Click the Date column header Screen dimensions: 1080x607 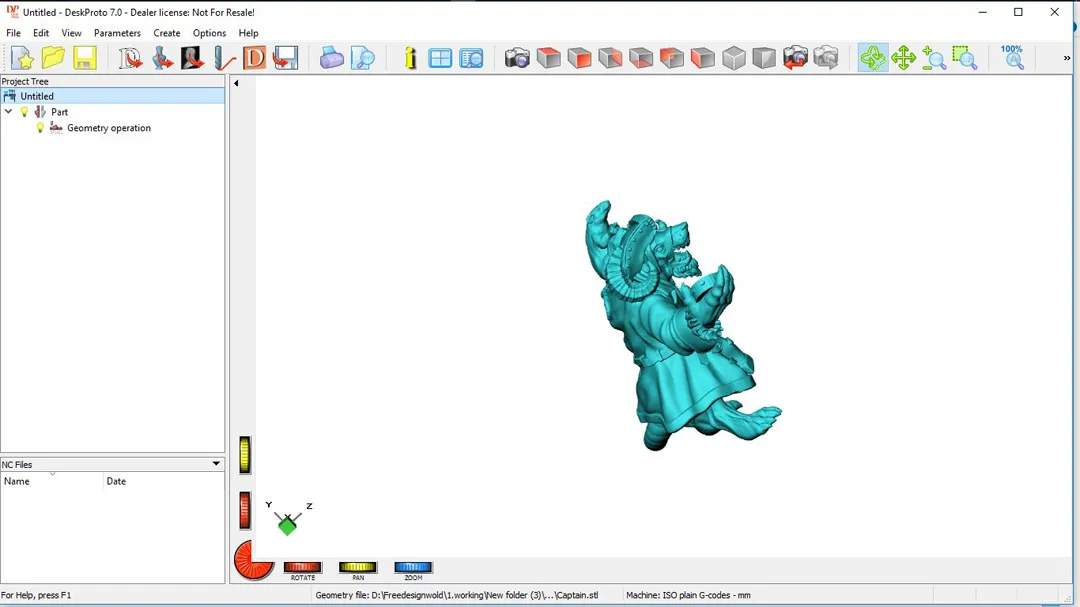(160, 481)
